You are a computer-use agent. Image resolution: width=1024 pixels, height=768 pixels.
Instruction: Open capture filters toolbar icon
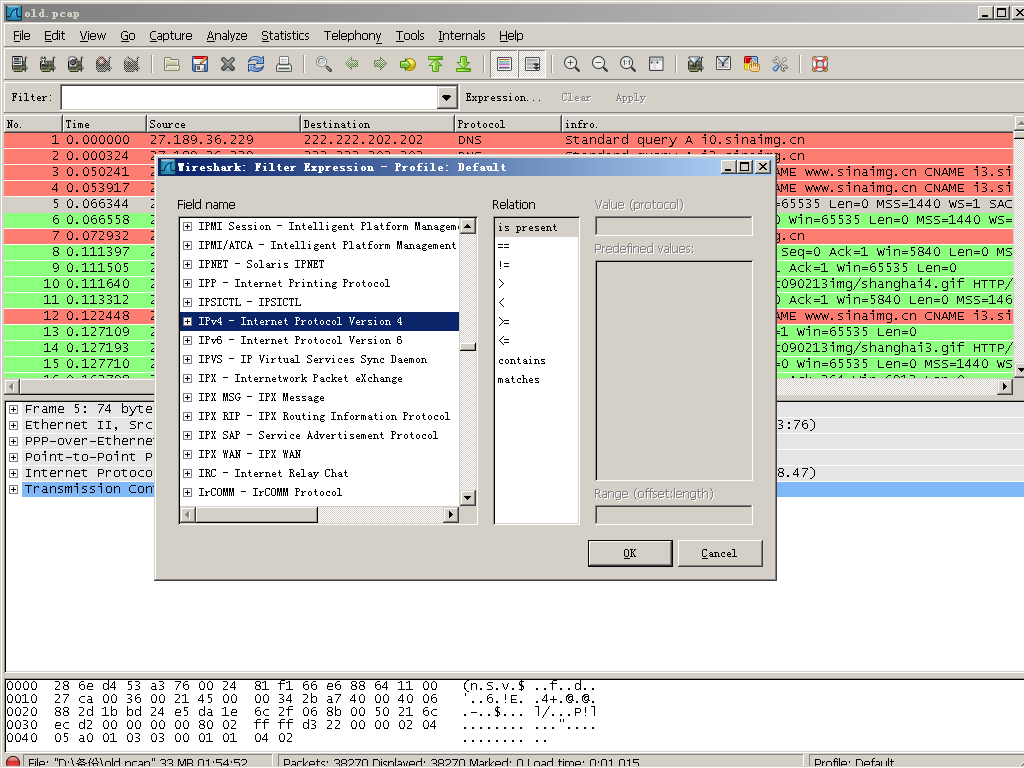tap(696, 64)
